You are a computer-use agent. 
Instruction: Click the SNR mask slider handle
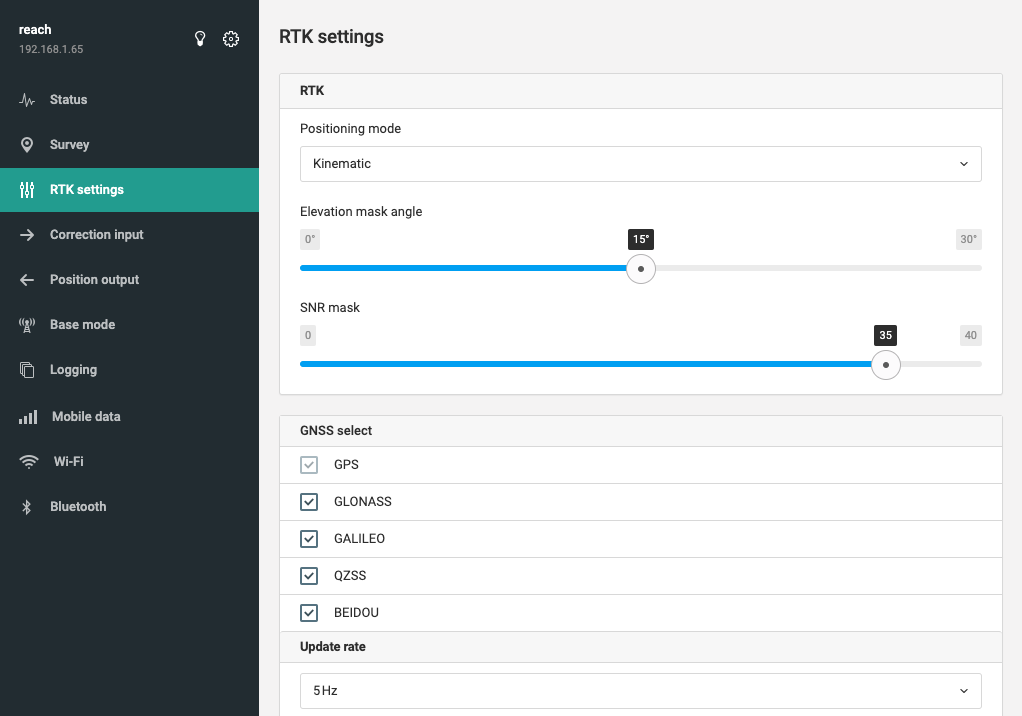pyautogui.click(x=886, y=365)
